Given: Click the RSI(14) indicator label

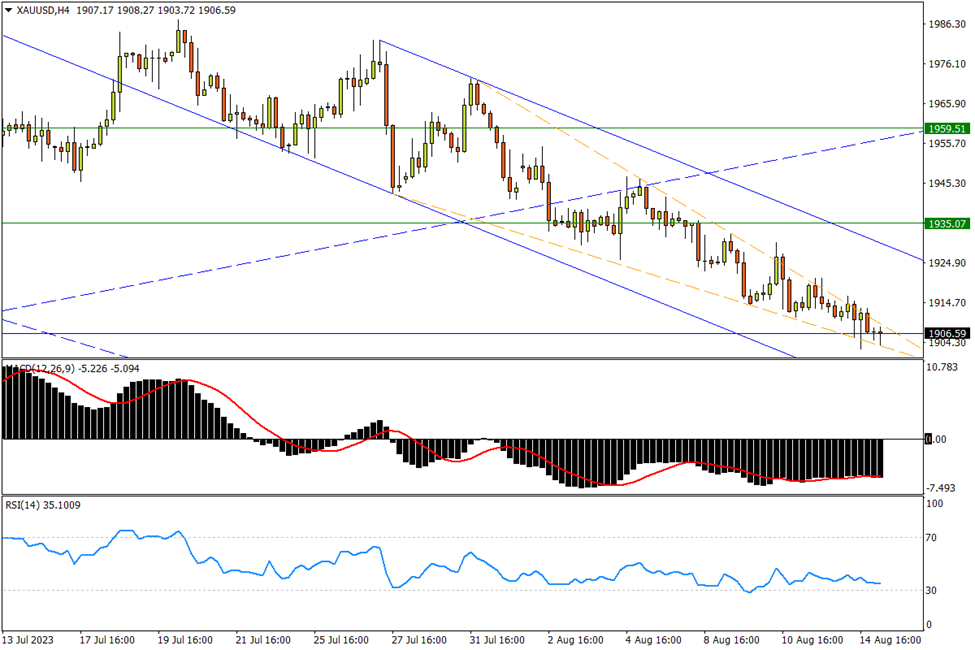Looking at the screenshot, I should coord(43,505).
